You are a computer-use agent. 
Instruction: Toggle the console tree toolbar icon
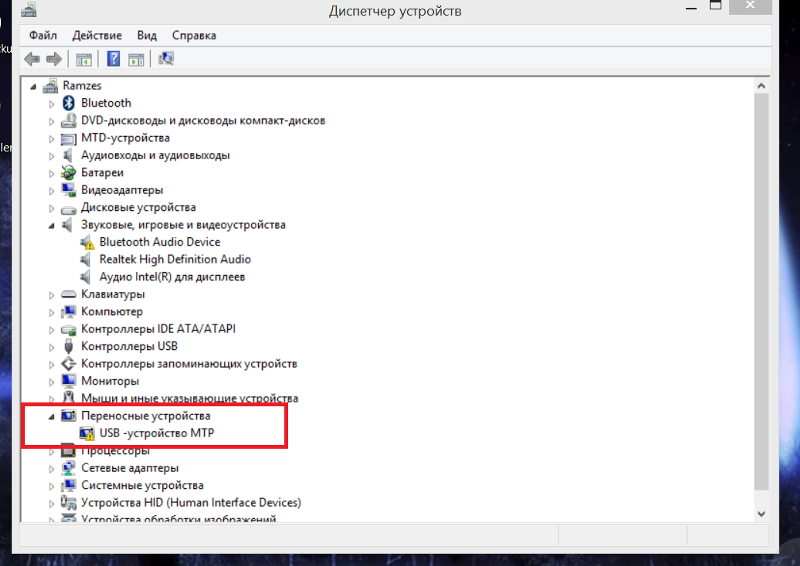(x=84, y=60)
